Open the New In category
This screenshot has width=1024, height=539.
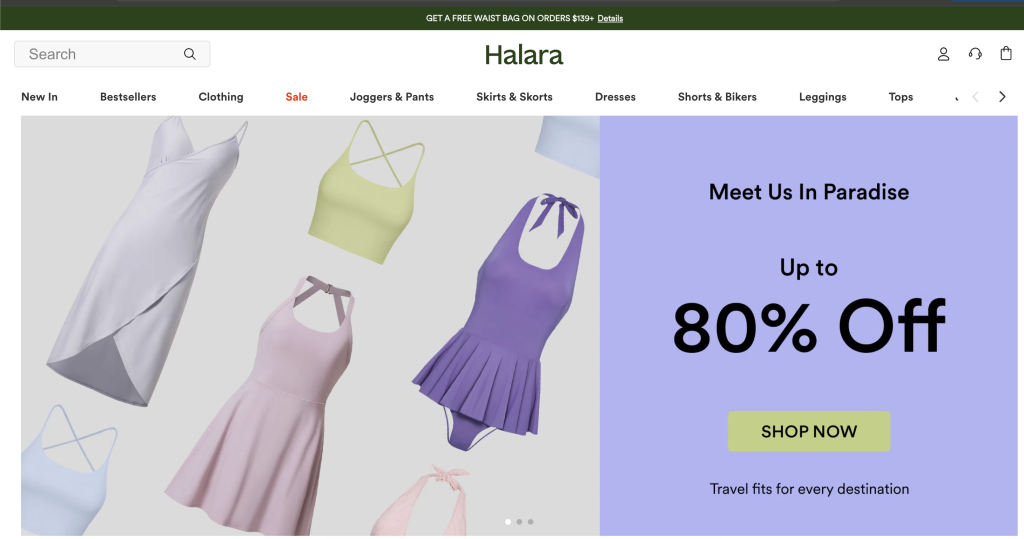pos(39,97)
